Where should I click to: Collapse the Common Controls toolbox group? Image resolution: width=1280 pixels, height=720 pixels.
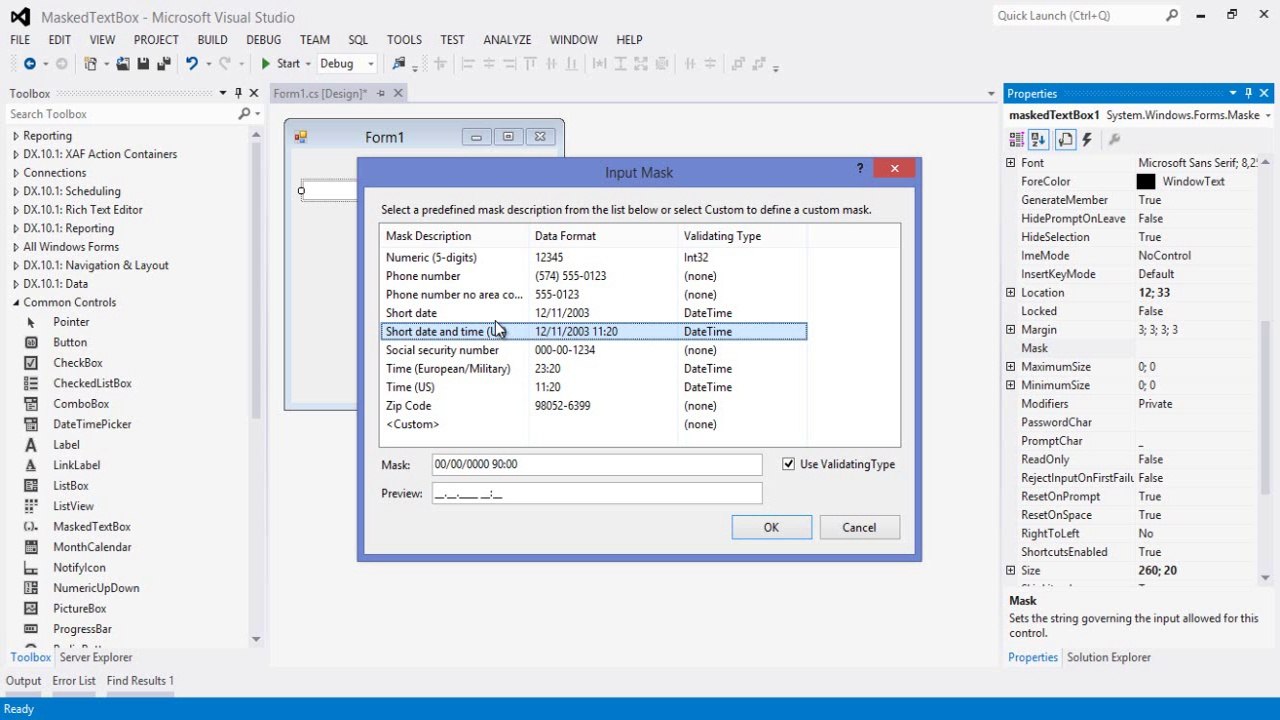click(x=15, y=302)
